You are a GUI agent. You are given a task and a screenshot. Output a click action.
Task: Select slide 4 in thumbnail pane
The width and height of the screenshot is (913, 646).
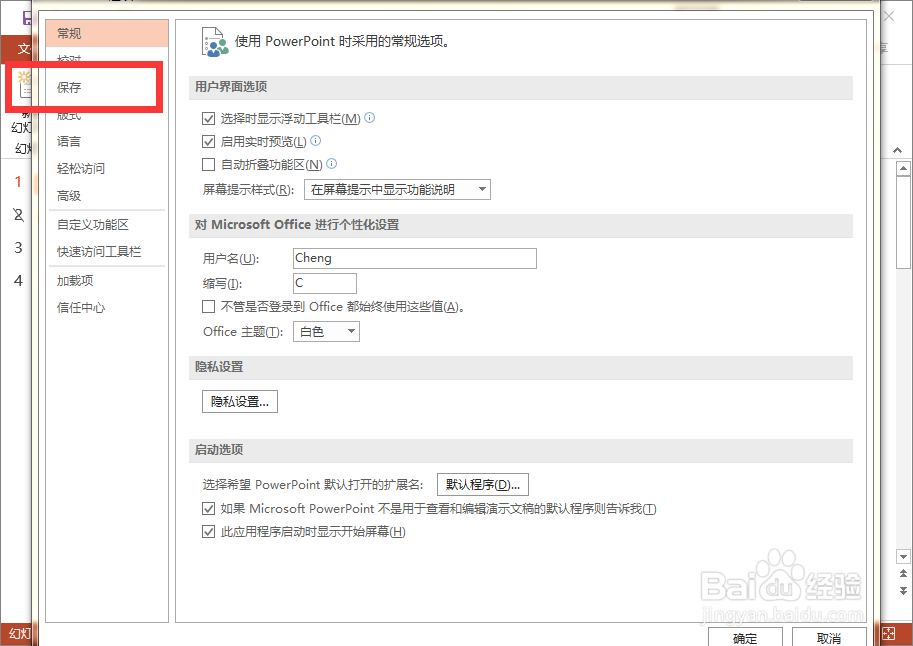(x=18, y=281)
